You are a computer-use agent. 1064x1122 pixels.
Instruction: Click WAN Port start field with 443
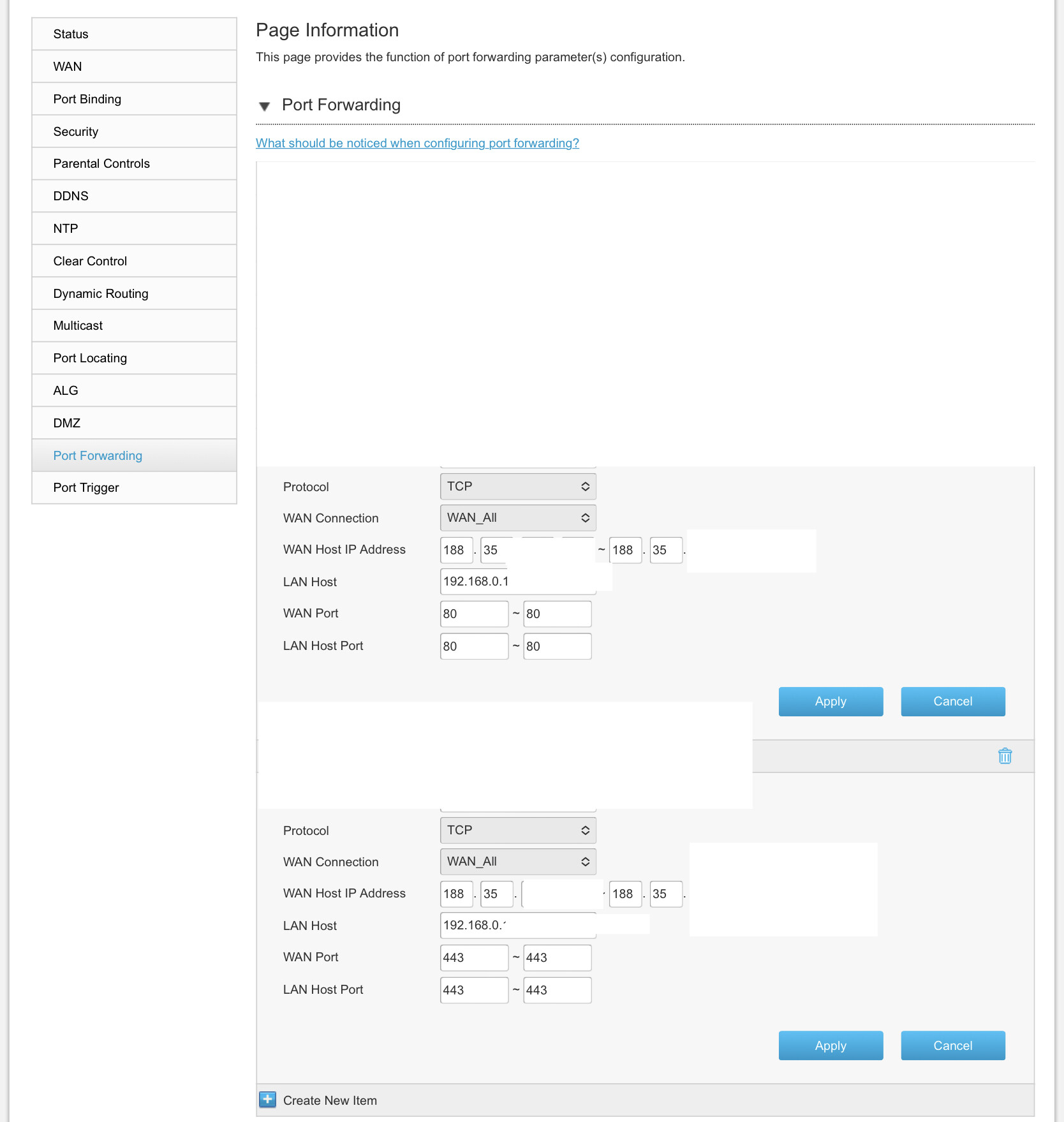(474, 957)
